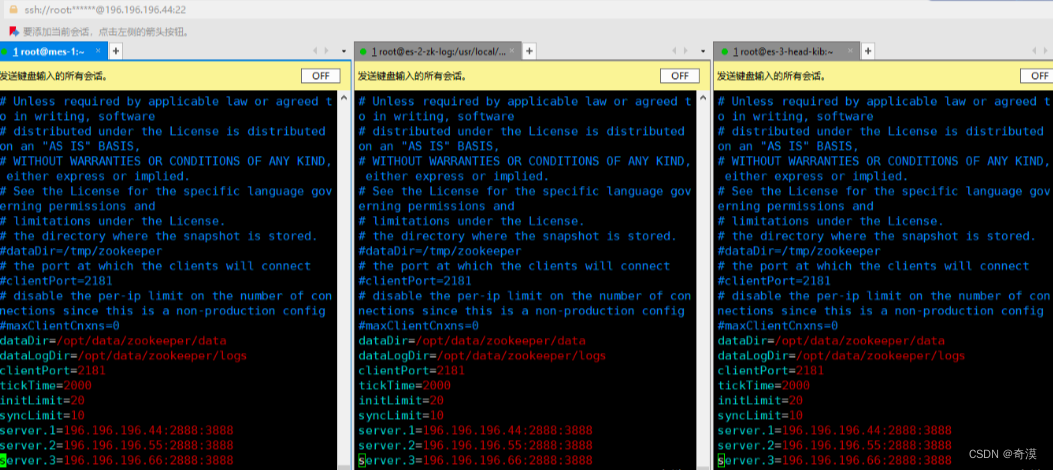Click the send-keyboard-input notice text in third pane

pyautogui.click(x=772, y=76)
